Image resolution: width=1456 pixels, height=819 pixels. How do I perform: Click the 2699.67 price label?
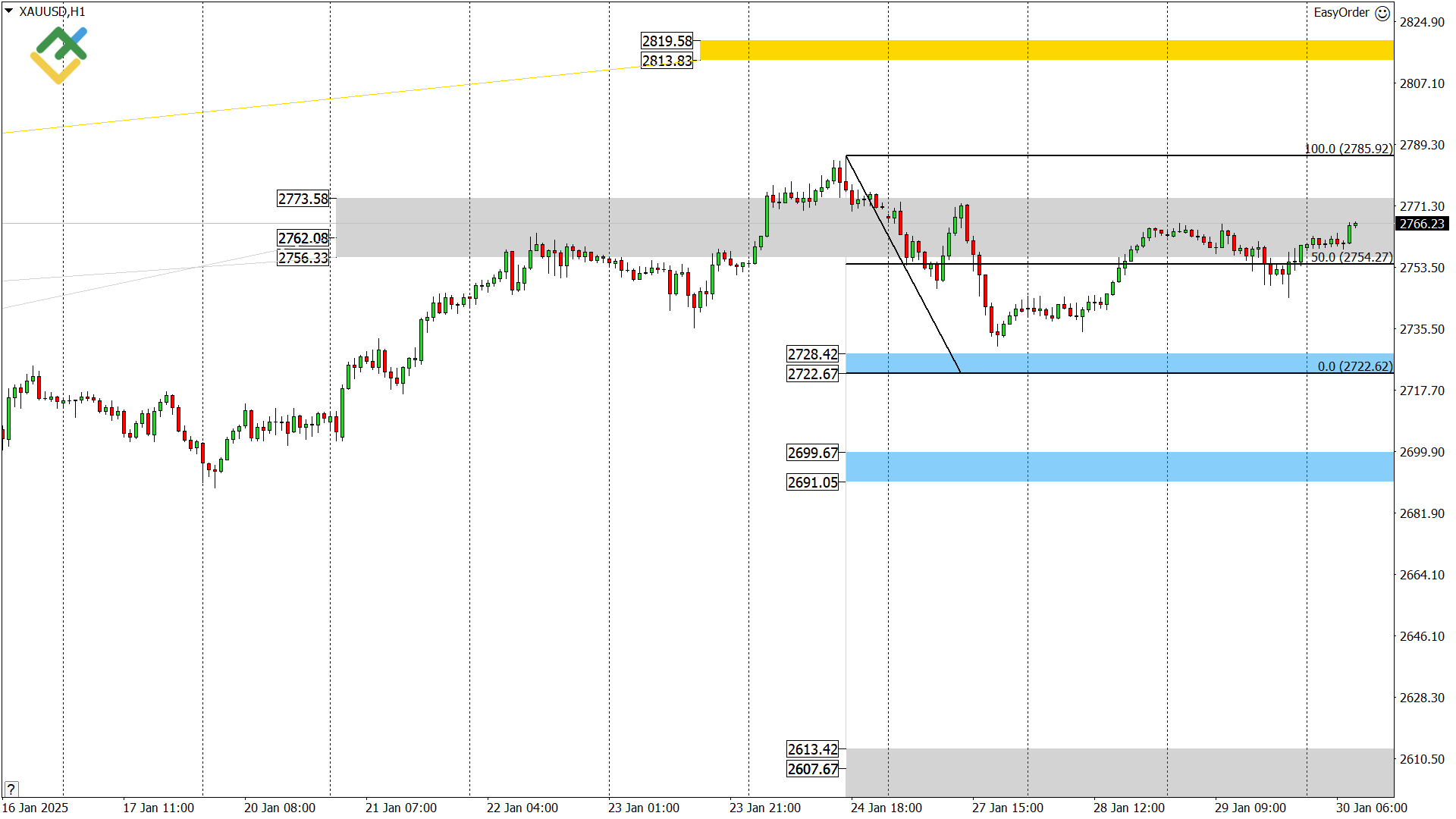[812, 453]
